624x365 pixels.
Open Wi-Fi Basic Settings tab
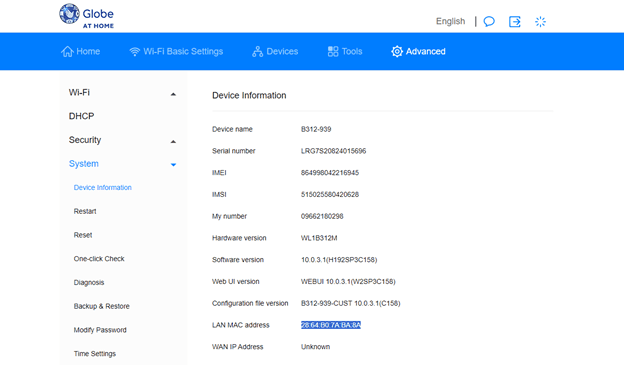(x=176, y=51)
